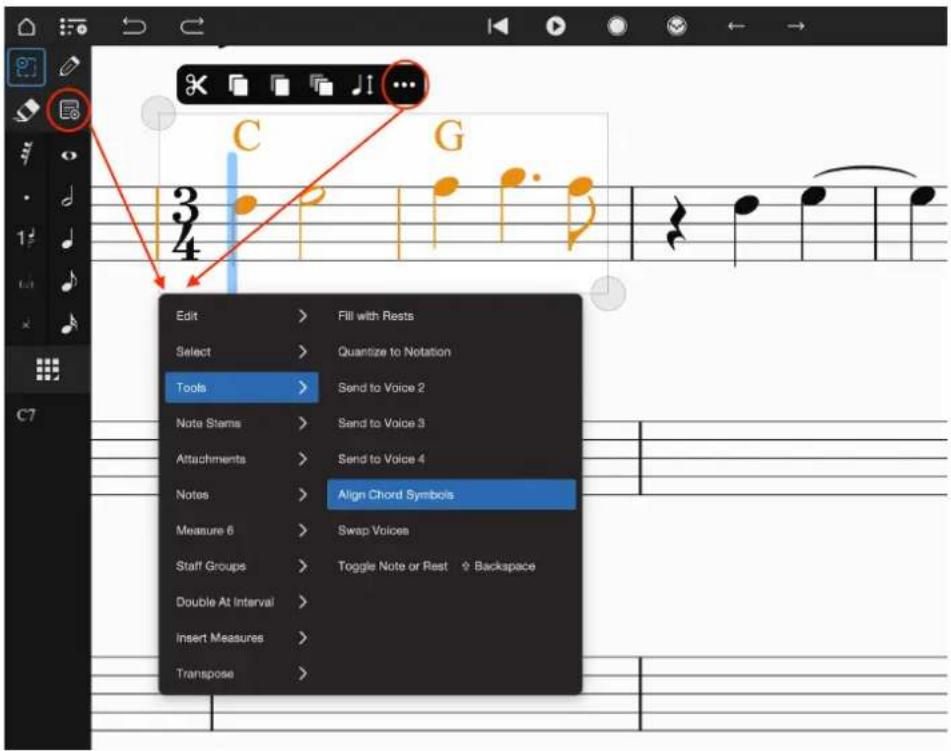This screenshot has width=951, height=751.
Task: Select the pencil tool
Action: [69, 66]
